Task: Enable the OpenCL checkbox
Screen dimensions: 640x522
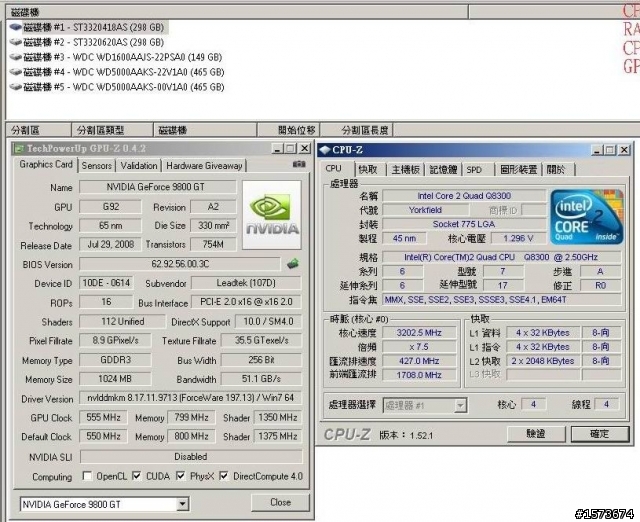Action: tap(87, 476)
